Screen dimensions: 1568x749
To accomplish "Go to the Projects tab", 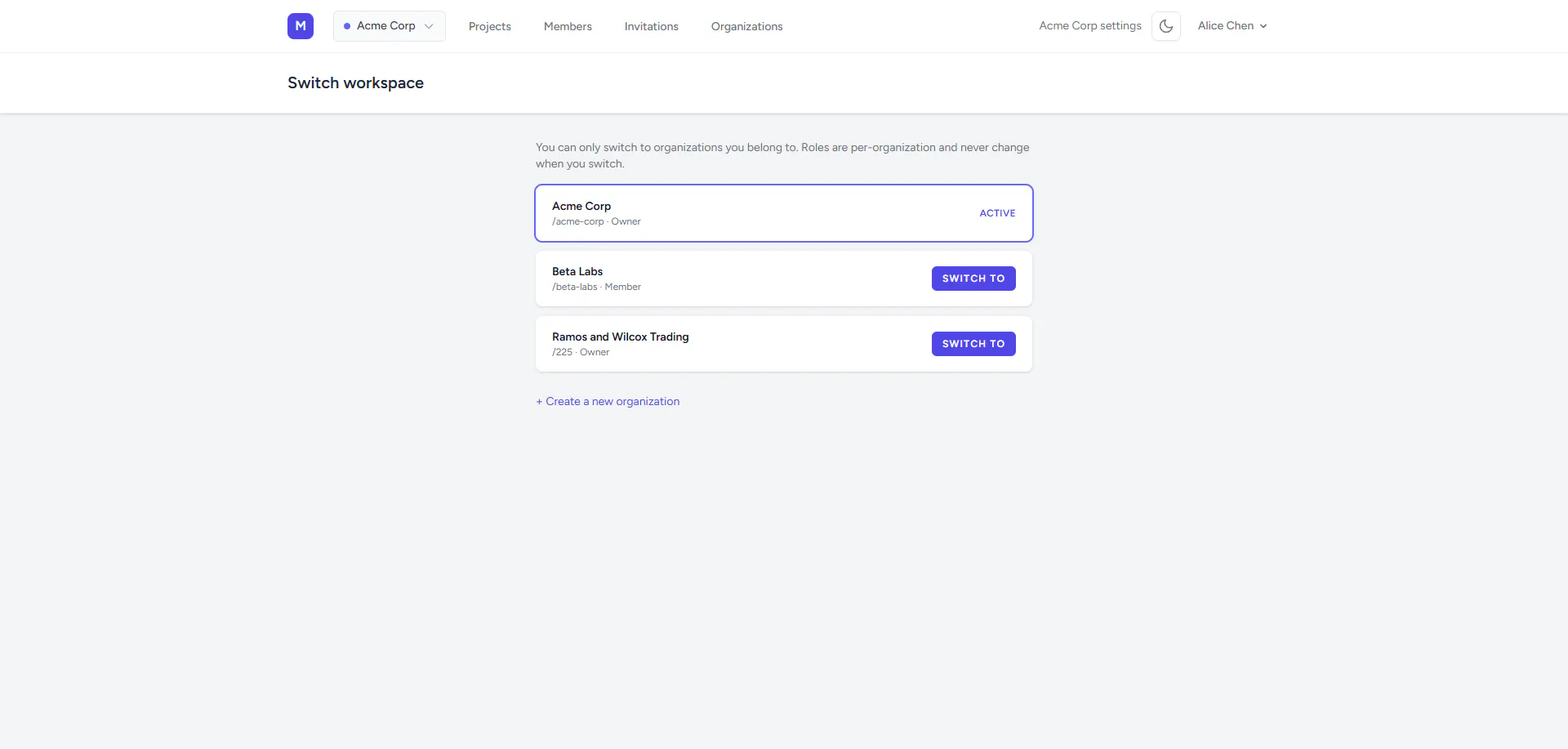I will (490, 26).
